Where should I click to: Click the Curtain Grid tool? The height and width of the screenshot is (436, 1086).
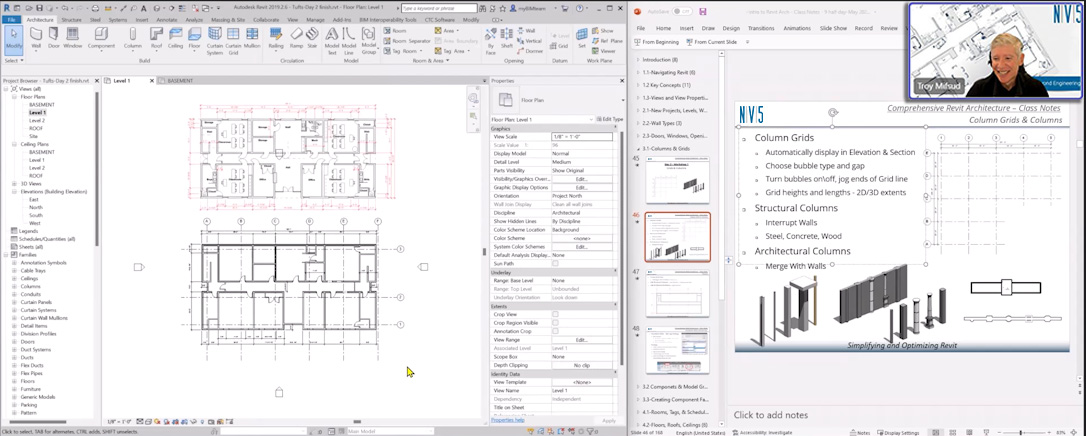pos(233,38)
